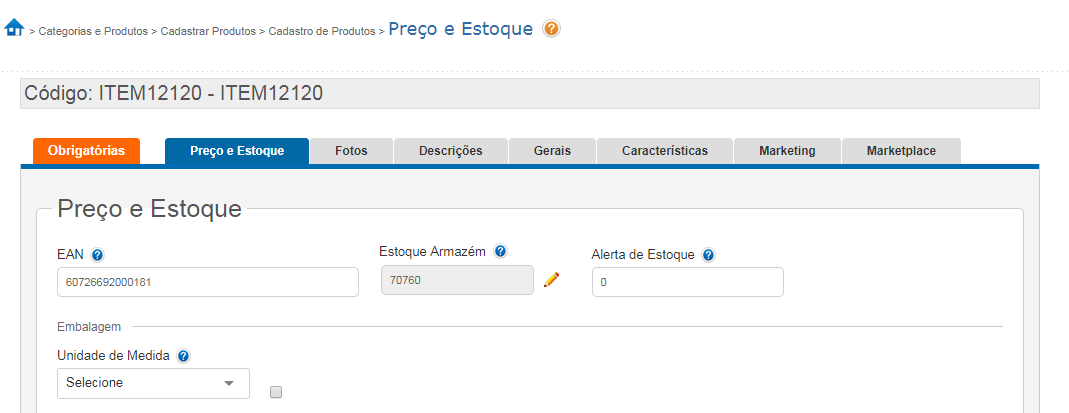The image size is (1069, 413).
Task: Focus the Alerta de Estoque input field
Action: coord(687,282)
